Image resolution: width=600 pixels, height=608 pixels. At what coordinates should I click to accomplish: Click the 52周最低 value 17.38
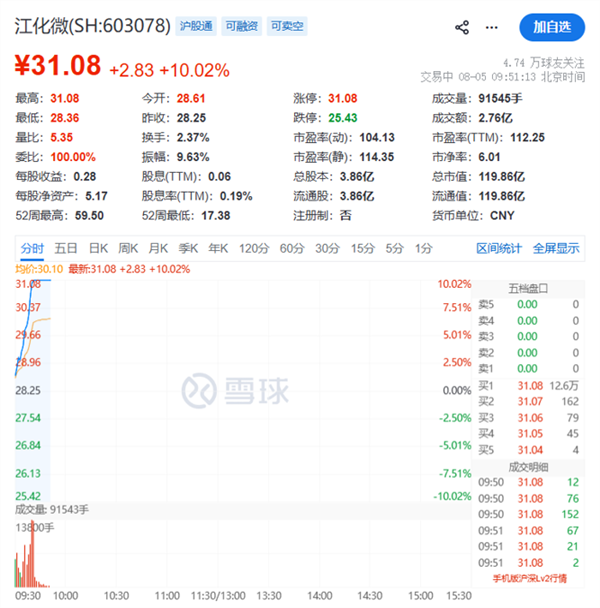(216, 216)
